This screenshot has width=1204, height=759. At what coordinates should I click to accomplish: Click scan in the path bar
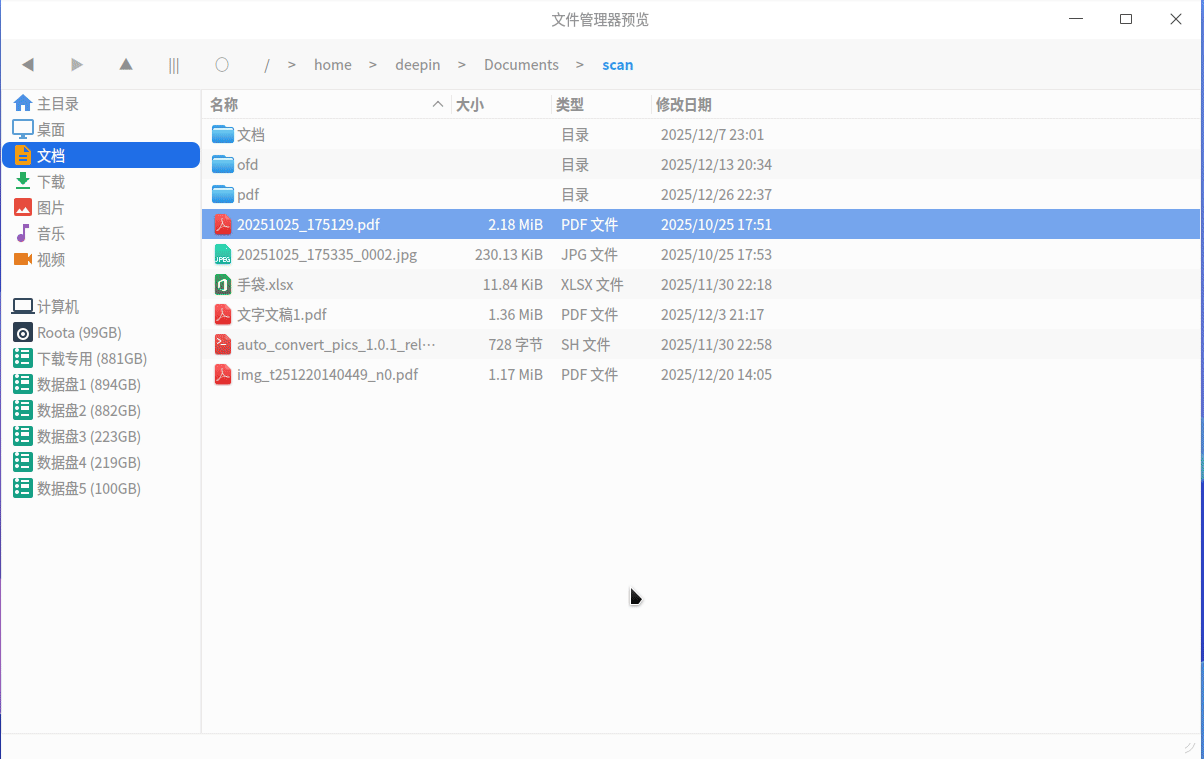(x=618, y=65)
